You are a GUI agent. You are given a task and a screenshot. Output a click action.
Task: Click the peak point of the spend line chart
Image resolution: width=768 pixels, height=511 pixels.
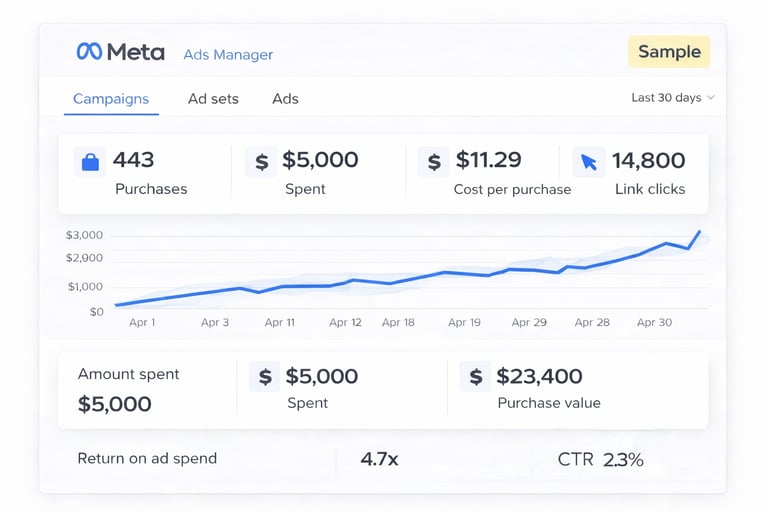[x=699, y=232]
